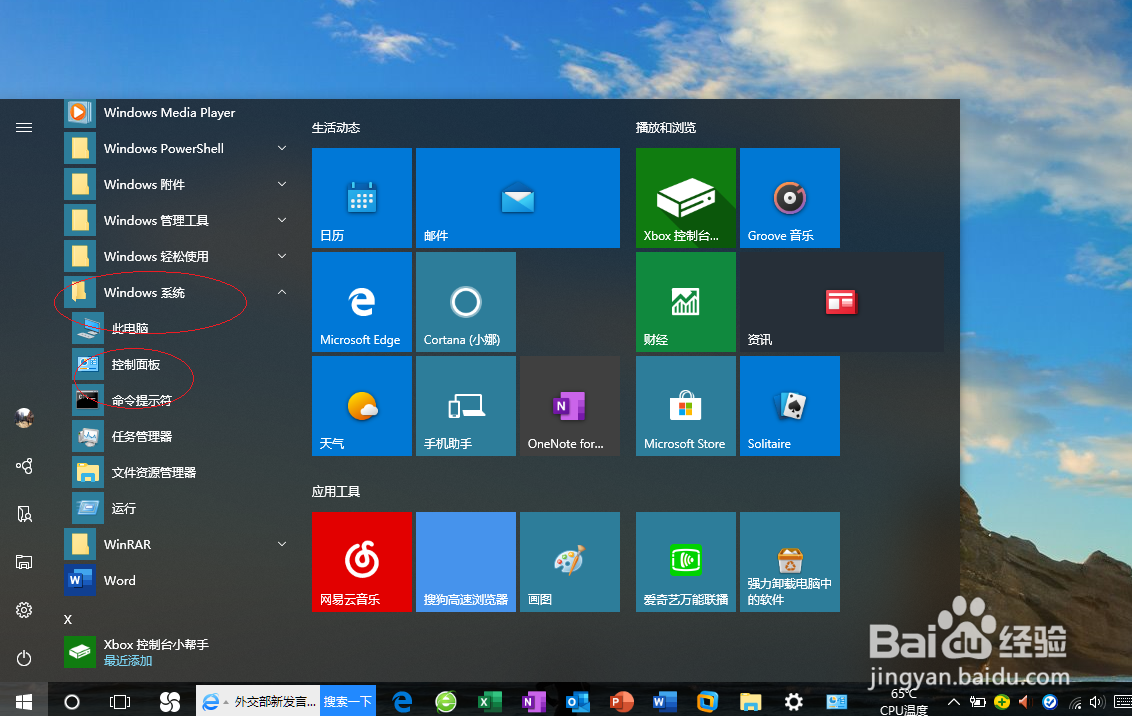This screenshot has width=1132, height=716.
Task: Open PowerPoint from the taskbar
Action: pos(621,701)
